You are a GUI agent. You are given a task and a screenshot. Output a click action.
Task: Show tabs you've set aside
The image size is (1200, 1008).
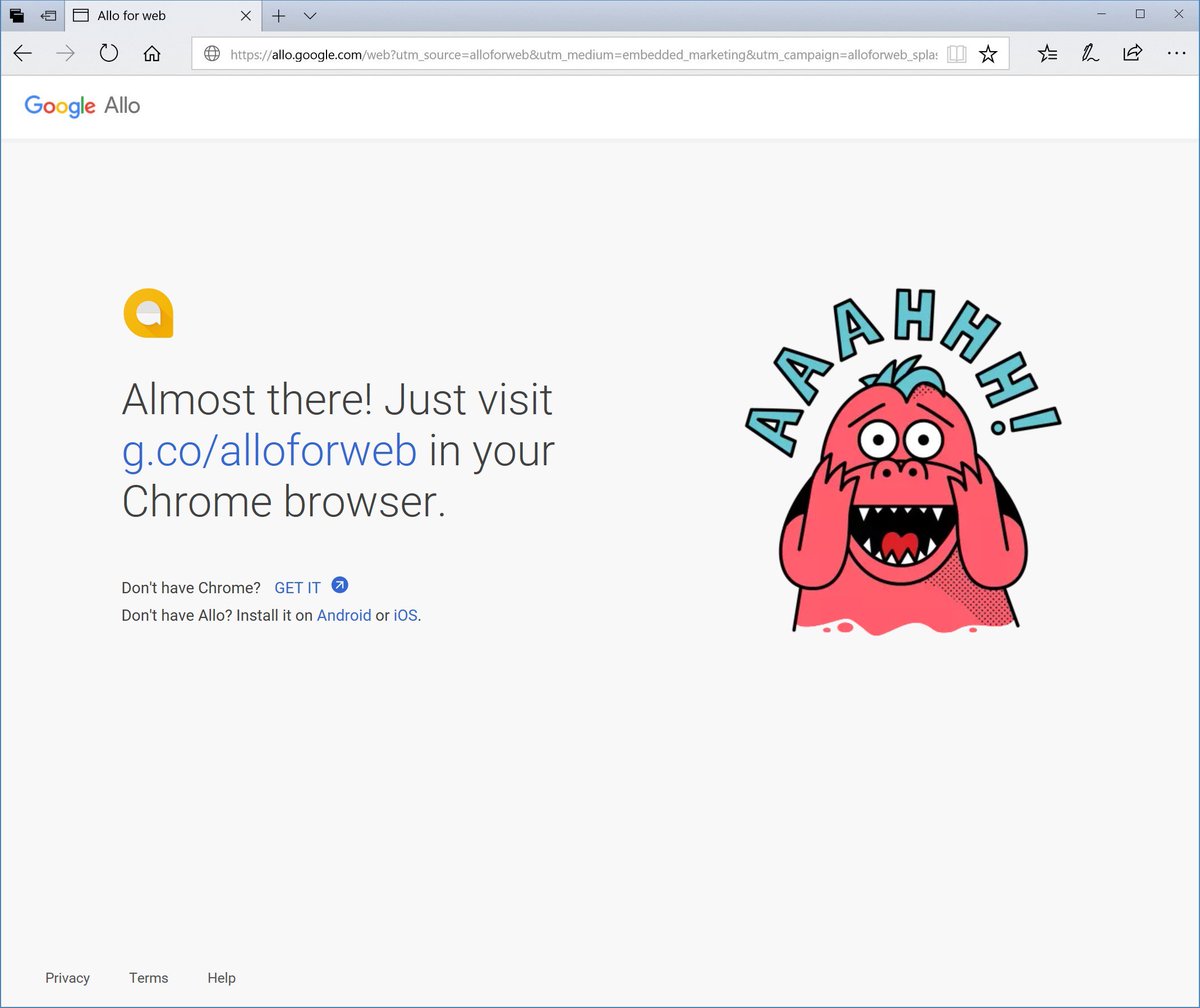pos(16,16)
